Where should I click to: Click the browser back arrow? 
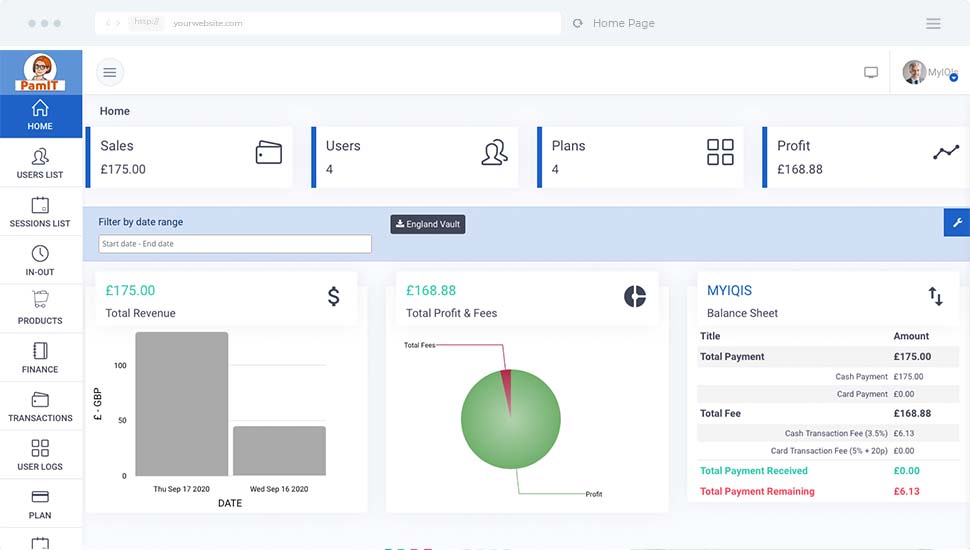[108, 23]
